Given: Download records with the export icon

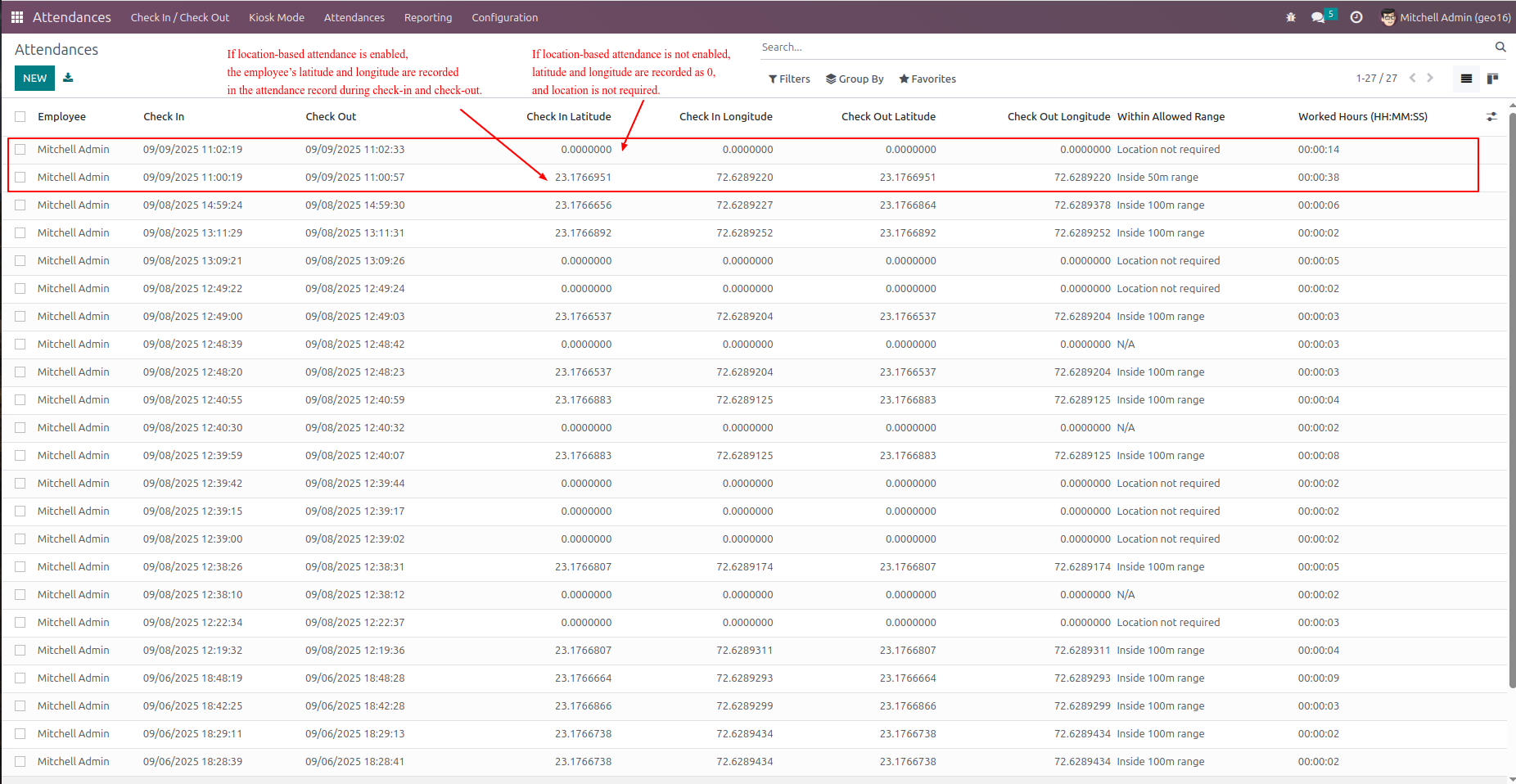Looking at the screenshot, I should click(x=68, y=78).
